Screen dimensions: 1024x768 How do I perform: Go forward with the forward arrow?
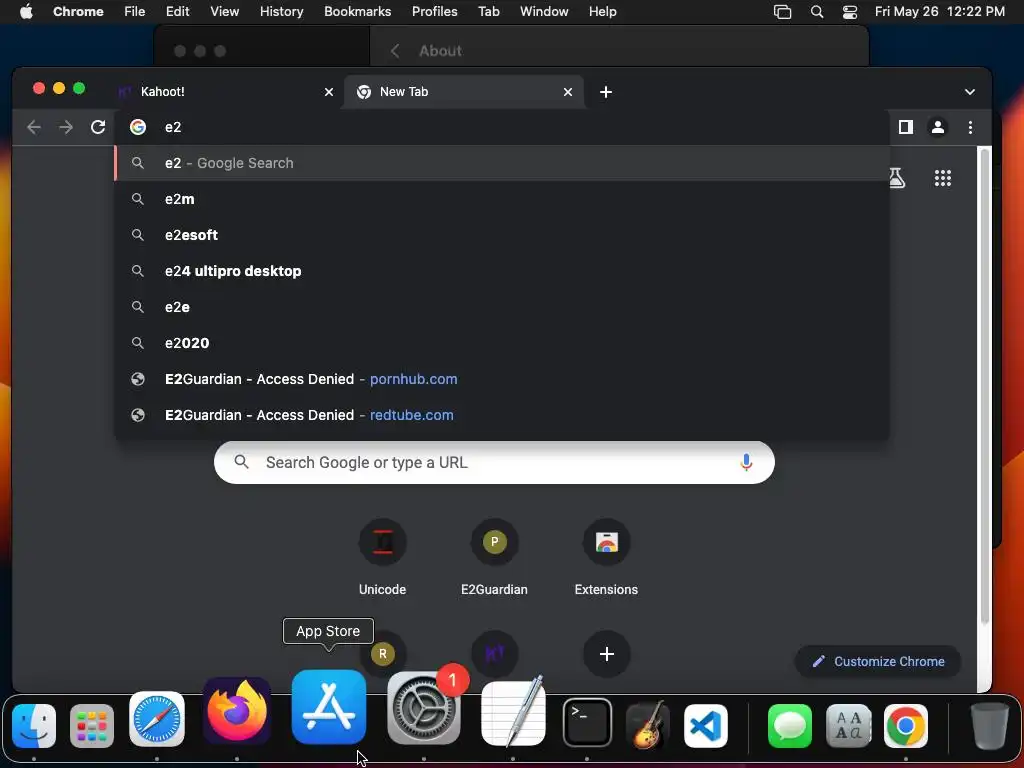coord(66,127)
